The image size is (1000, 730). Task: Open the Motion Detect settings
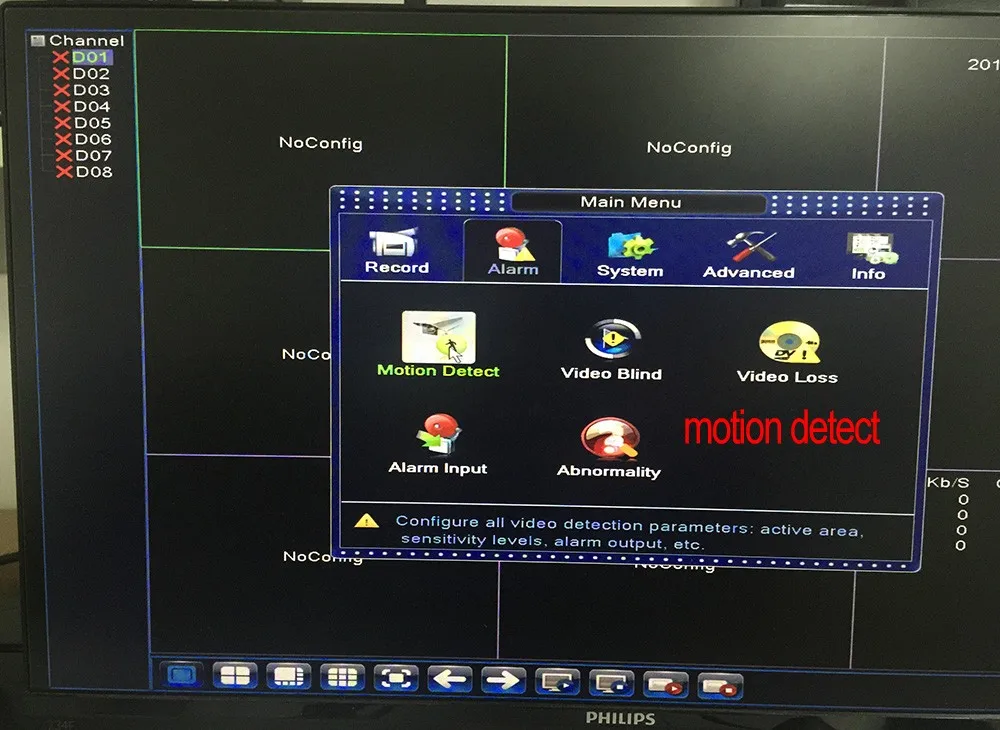tap(439, 345)
